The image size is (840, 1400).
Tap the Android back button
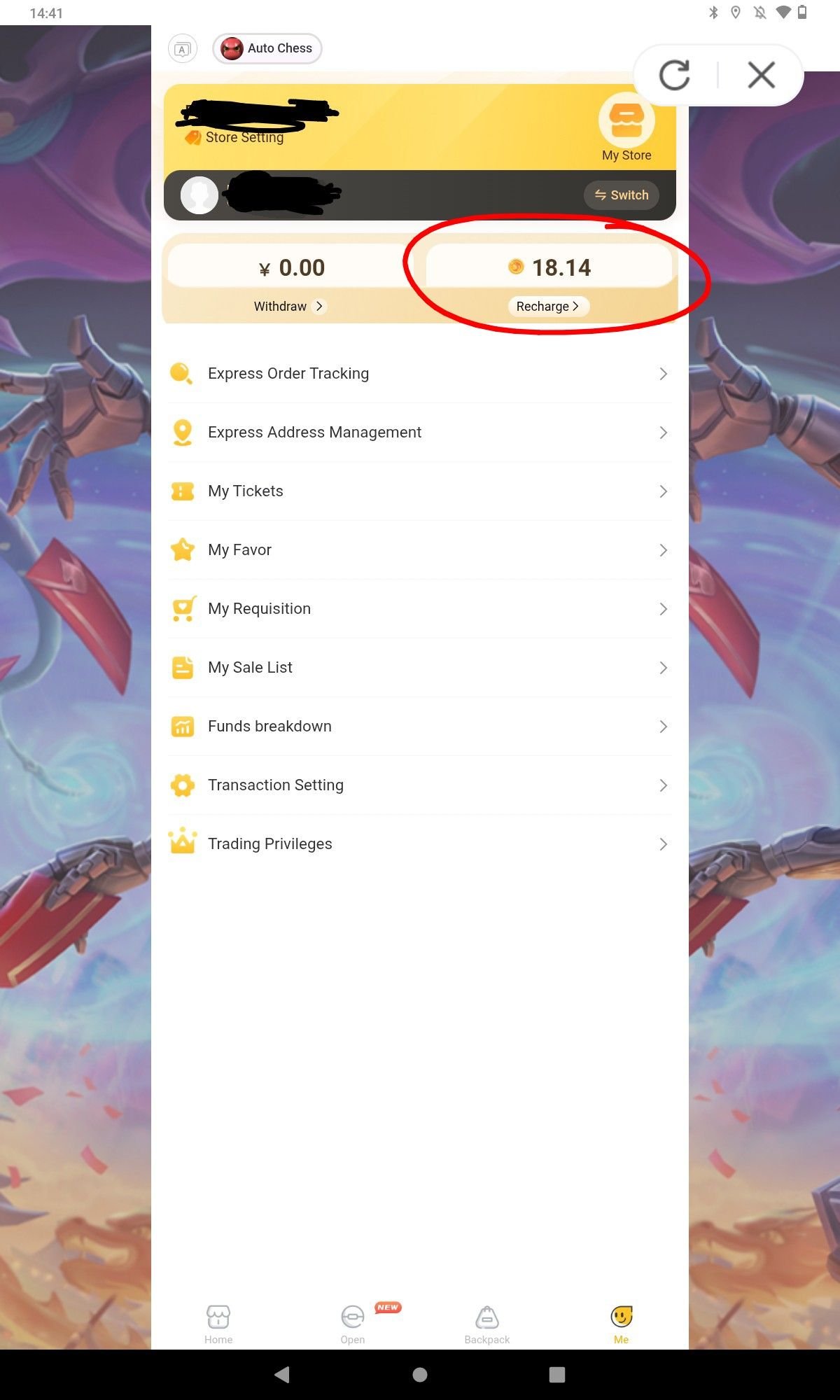282,1375
